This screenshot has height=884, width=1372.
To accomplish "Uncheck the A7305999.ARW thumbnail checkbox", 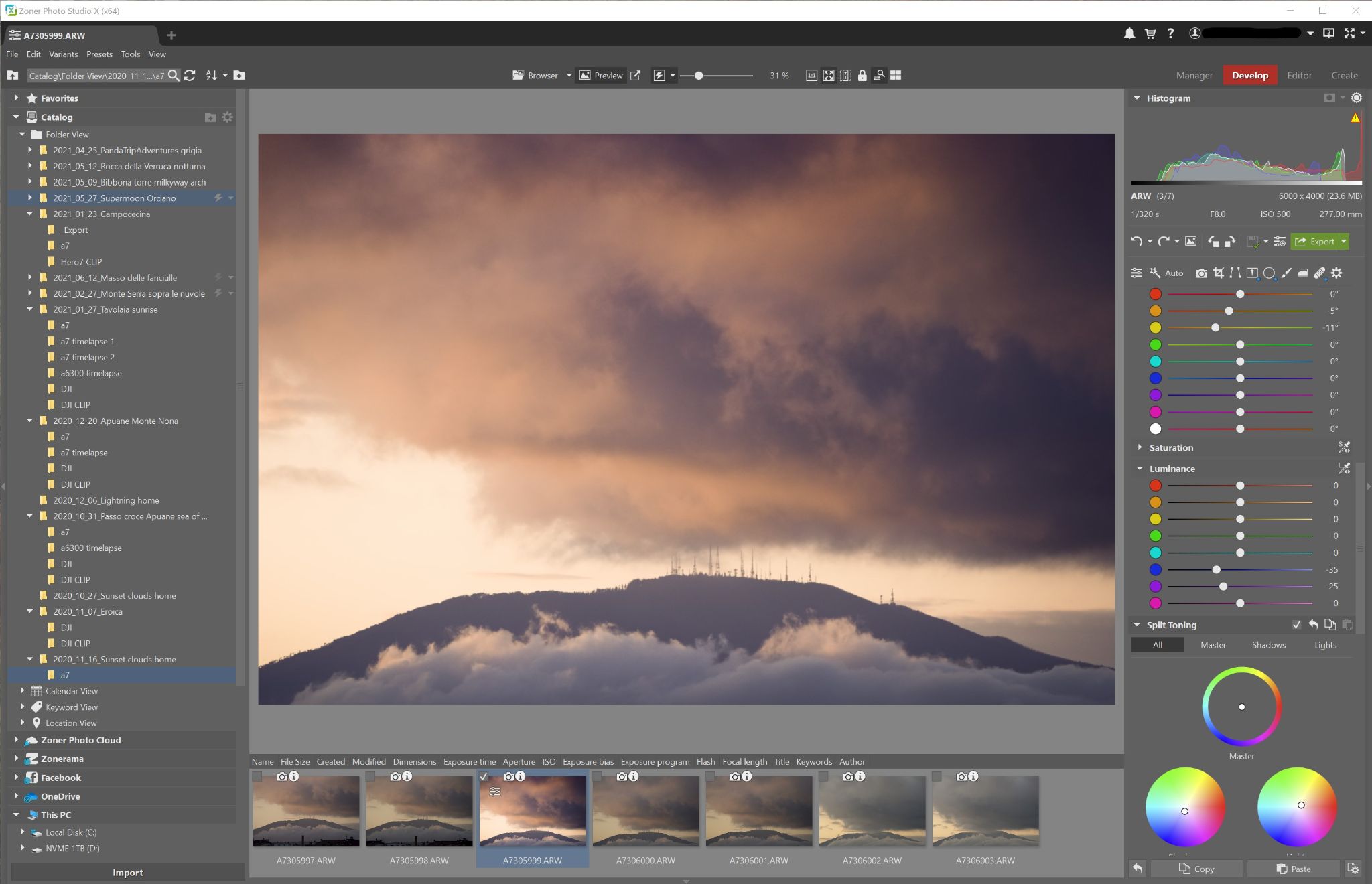I will click(x=484, y=777).
